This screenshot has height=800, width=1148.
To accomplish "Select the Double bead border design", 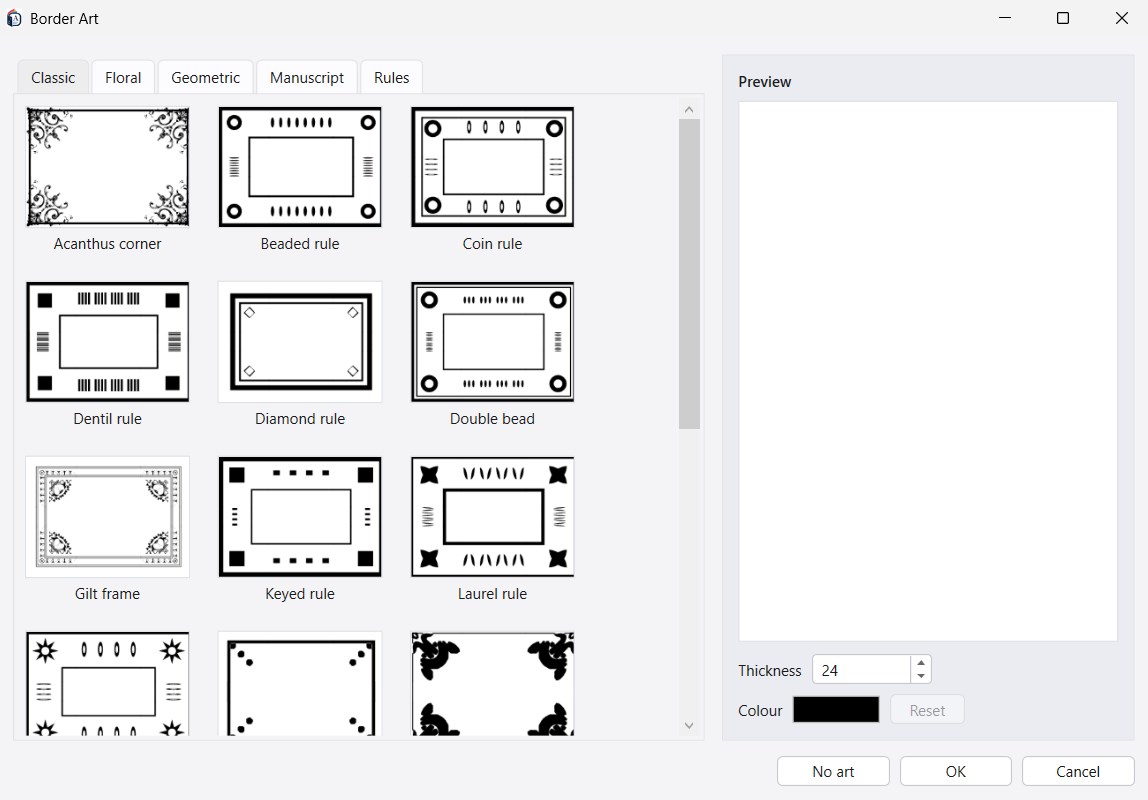I will tap(493, 342).
